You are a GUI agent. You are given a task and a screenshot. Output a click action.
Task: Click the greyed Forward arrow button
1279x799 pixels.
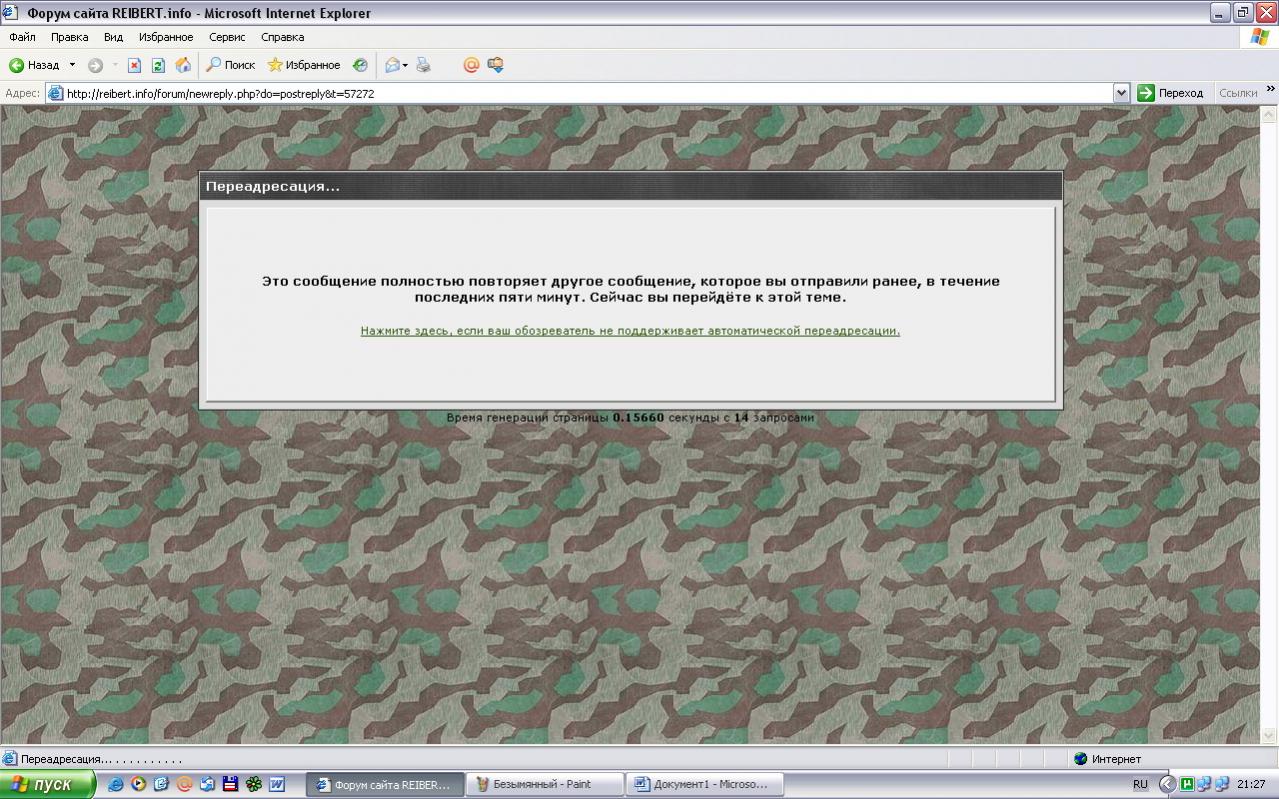(95, 65)
